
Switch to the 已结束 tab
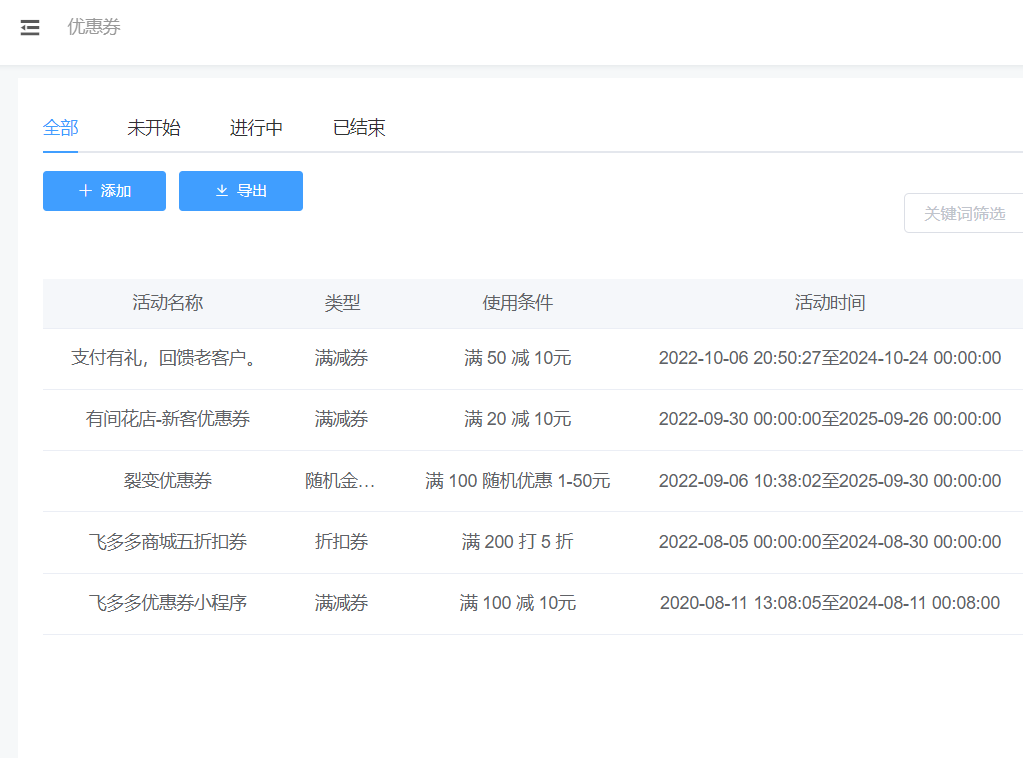(x=359, y=128)
